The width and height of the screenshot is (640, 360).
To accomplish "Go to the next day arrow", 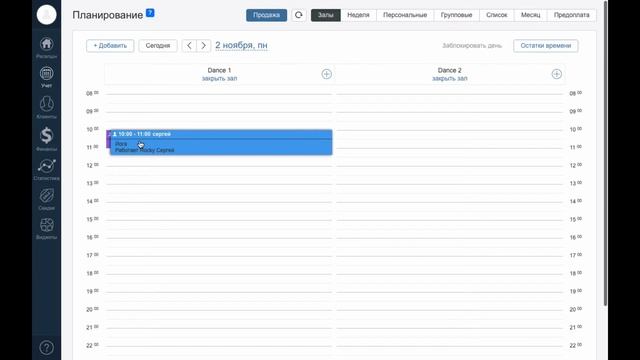I will pyautogui.click(x=203, y=46).
